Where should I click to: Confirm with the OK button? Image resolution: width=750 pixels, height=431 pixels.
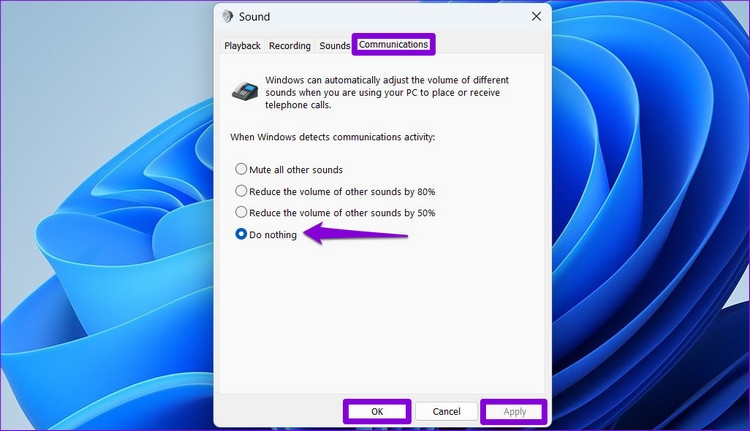point(377,411)
